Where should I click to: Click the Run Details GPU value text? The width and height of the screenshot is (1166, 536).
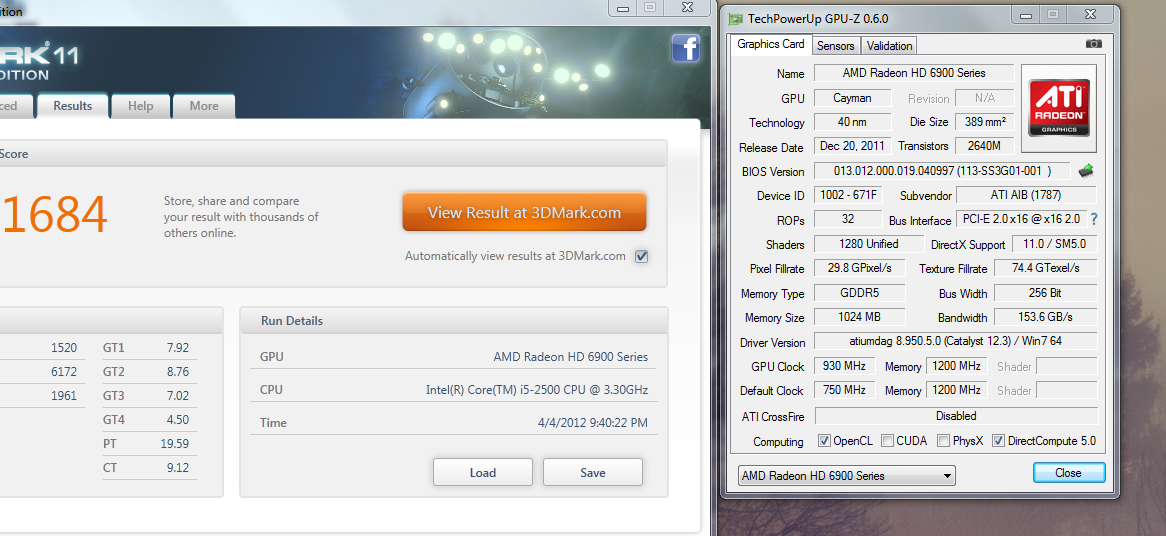coord(570,357)
